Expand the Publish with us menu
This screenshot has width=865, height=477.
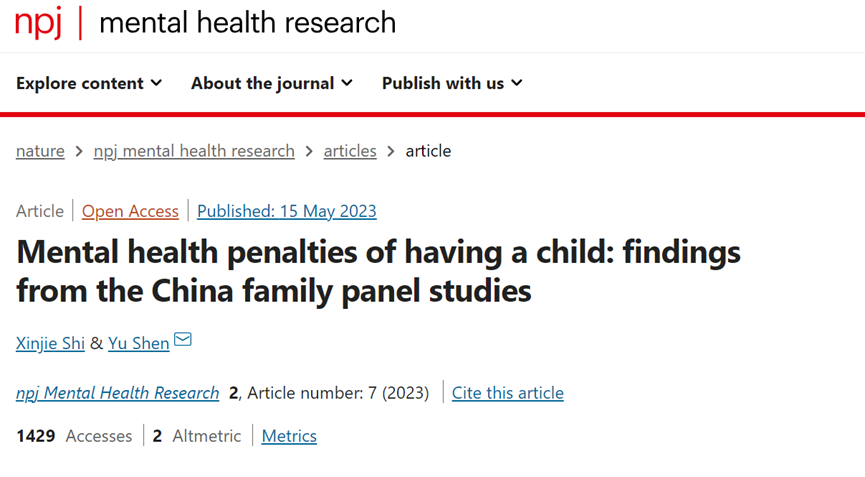coord(452,83)
